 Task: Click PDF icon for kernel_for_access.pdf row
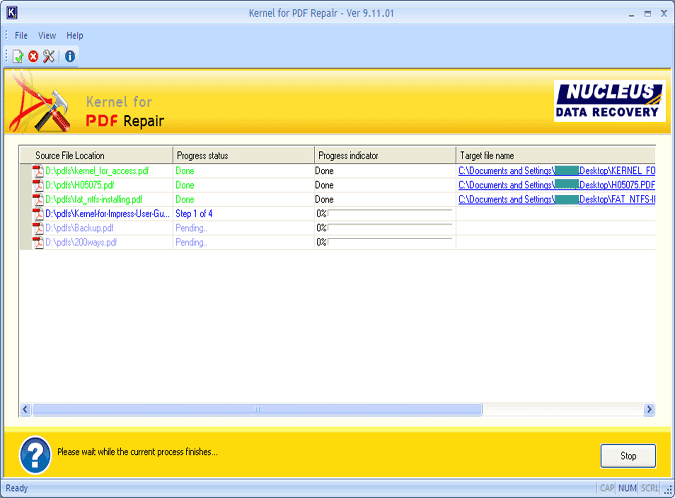pyautogui.click(x=38, y=171)
